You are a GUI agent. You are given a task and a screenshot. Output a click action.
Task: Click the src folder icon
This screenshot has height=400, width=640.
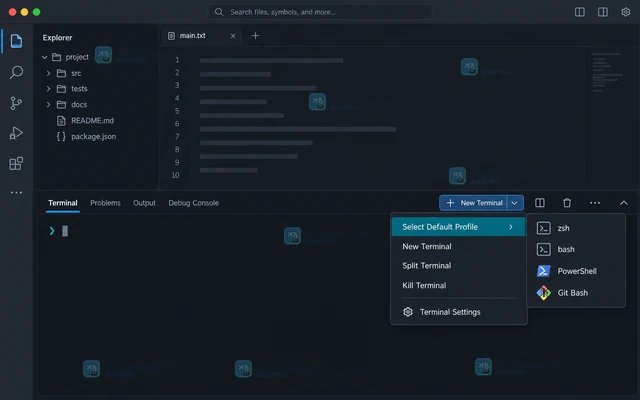(61, 73)
